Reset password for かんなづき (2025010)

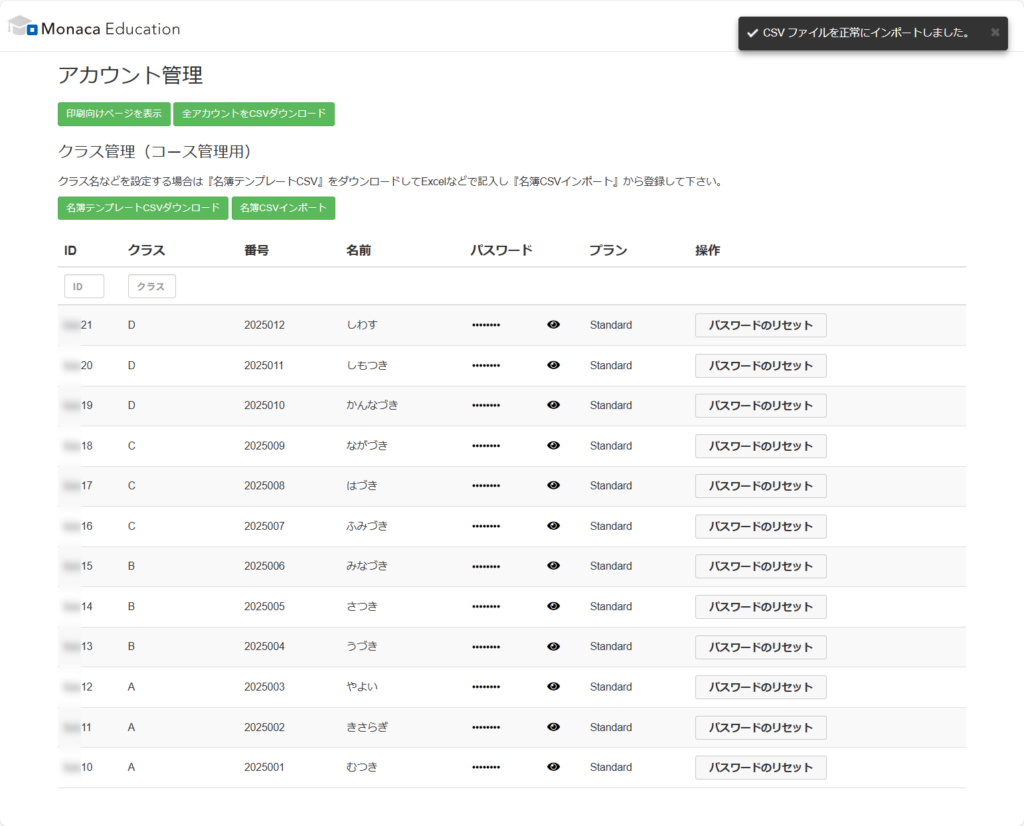[761, 405]
